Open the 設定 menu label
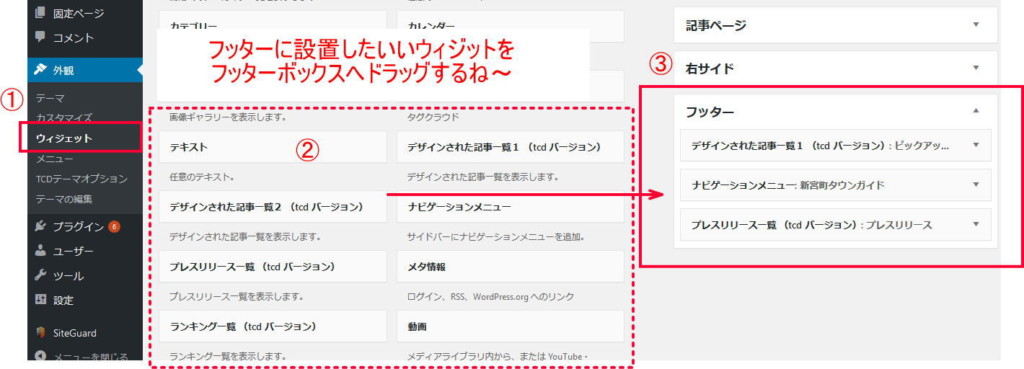The image size is (1024, 369). coord(63,301)
